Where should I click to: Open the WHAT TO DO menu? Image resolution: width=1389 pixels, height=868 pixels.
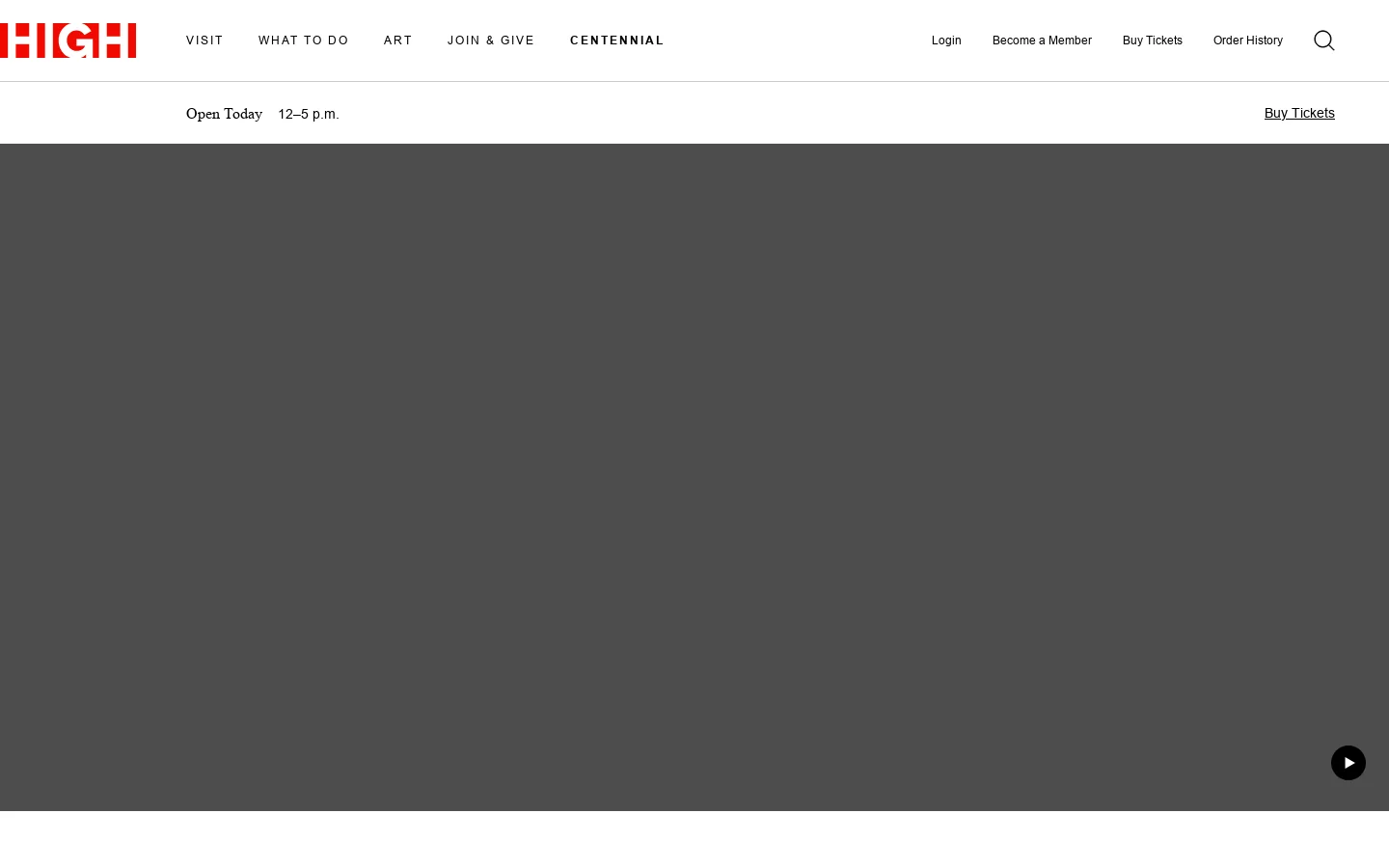[304, 41]
